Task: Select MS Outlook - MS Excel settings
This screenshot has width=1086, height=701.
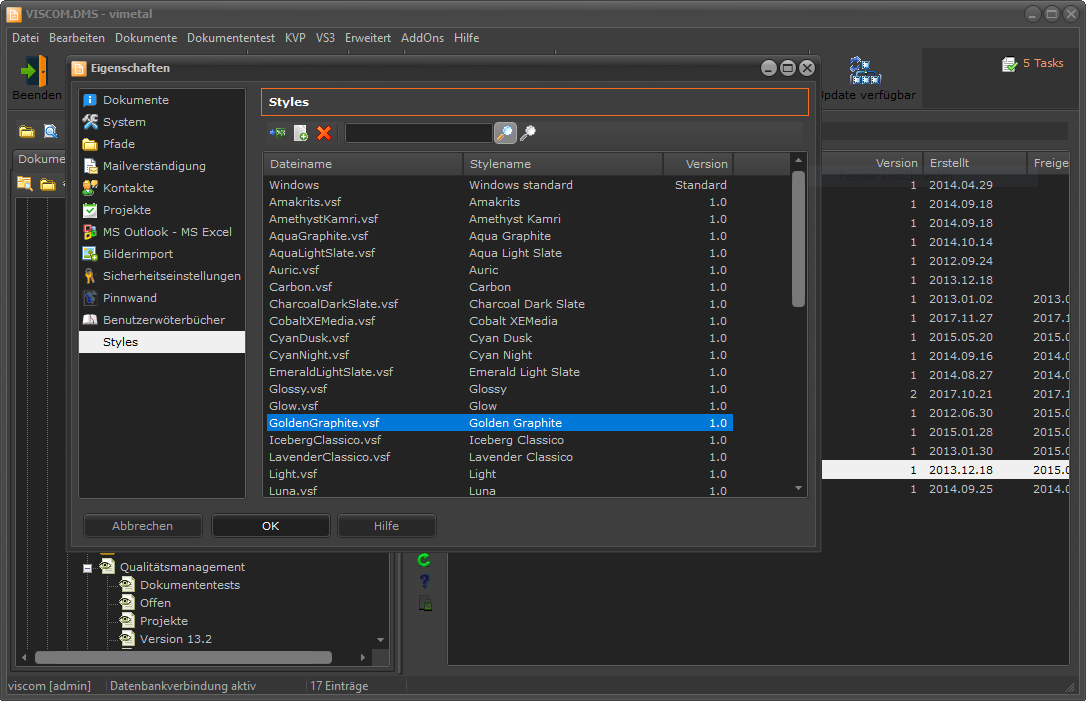Action: click(x=162, y=232)
